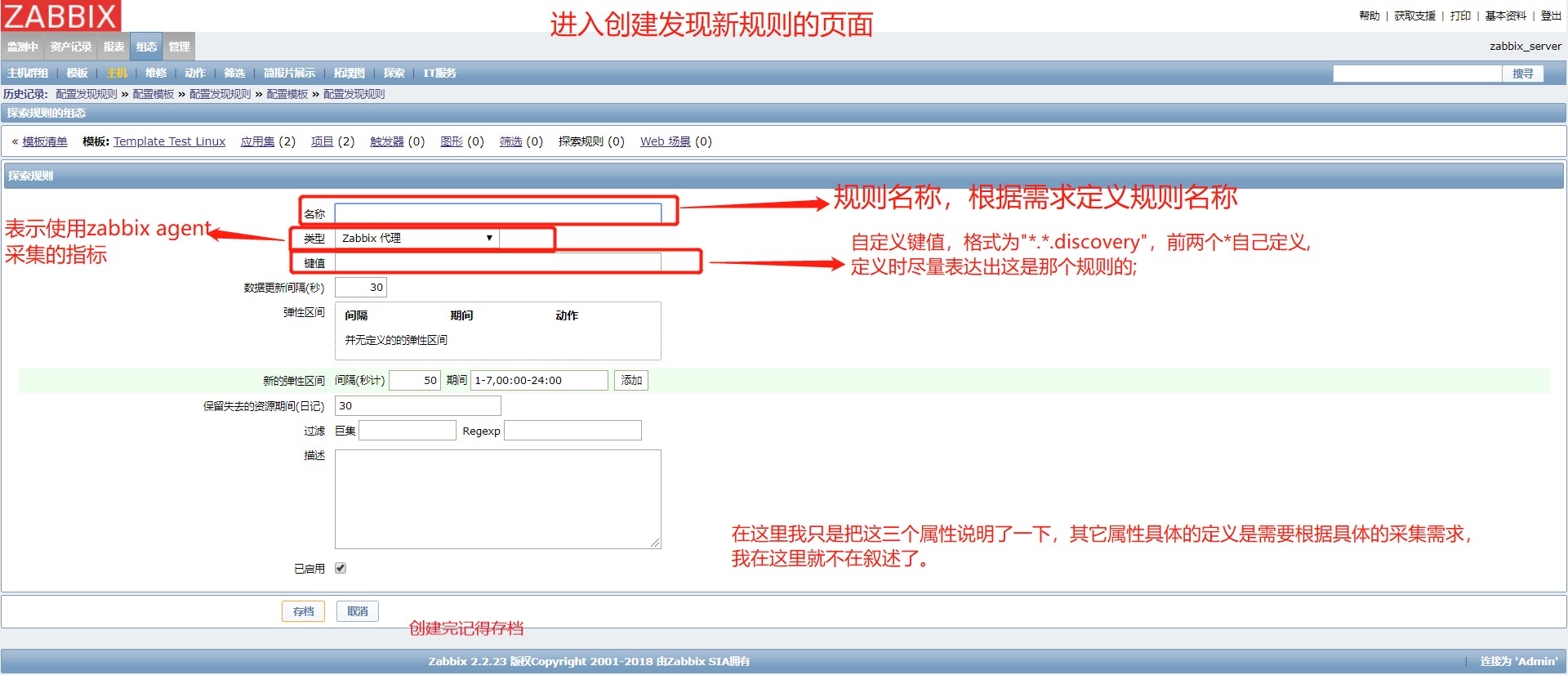This screenshot has height=675, width=1568.
Task: Open Template Test Linux link
Action: [x=169, y=141]
